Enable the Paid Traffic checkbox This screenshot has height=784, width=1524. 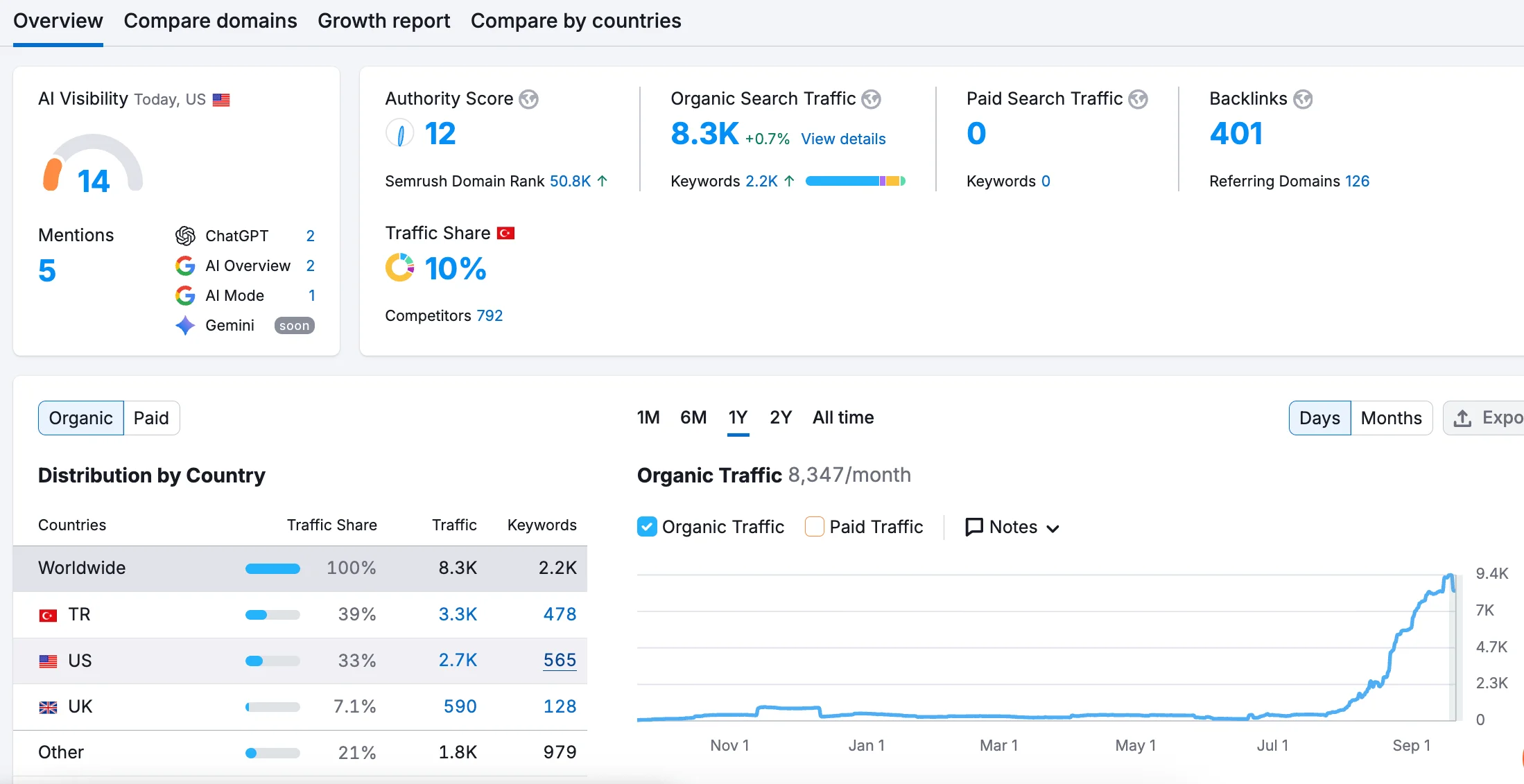click(813, 527)
